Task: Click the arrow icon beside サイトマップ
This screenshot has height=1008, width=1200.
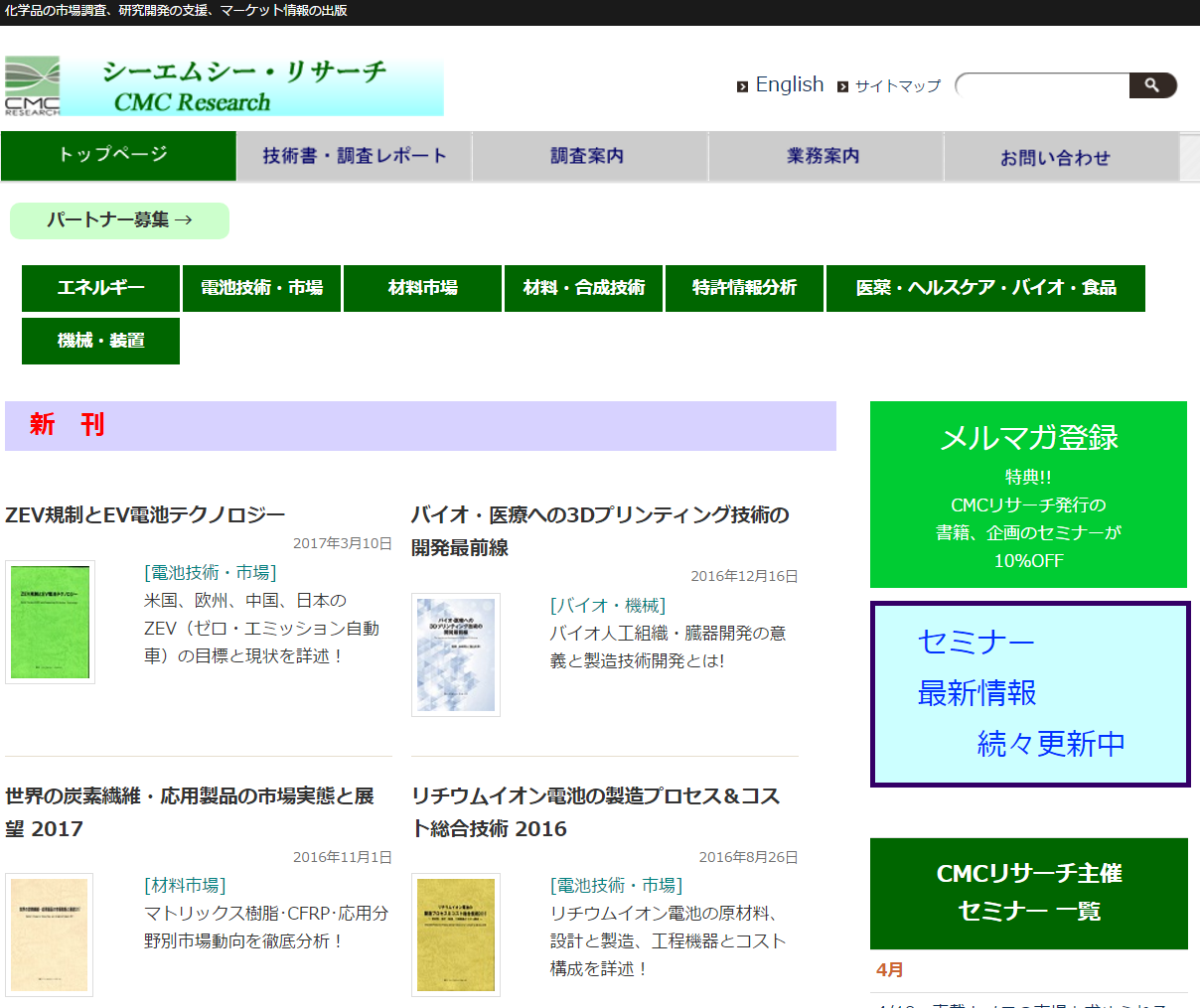Action: tap(842, 86)
